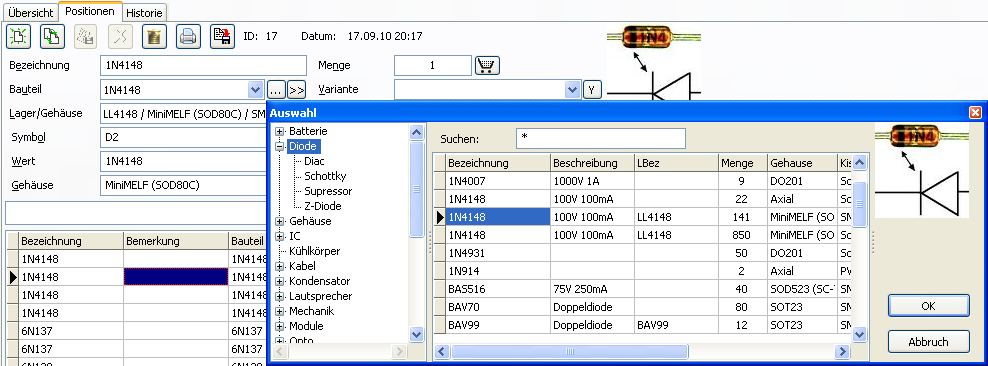
Task: Click the copy position icon
Action: tap(52, 37)
